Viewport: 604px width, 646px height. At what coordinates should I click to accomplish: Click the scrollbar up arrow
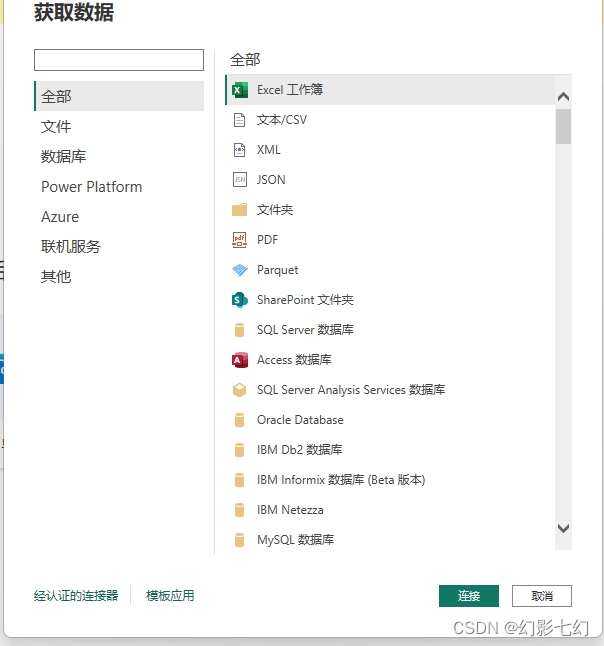click(x=563, y=97)
